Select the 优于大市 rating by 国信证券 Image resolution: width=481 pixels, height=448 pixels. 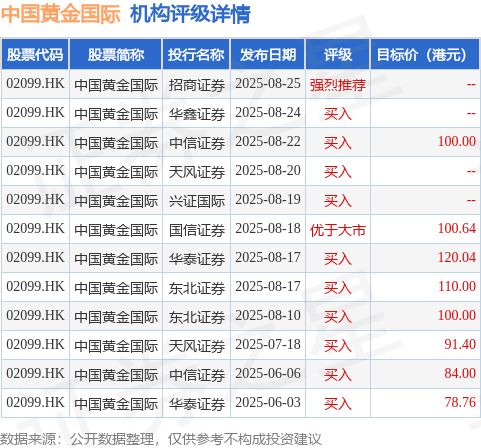[338, 230]
